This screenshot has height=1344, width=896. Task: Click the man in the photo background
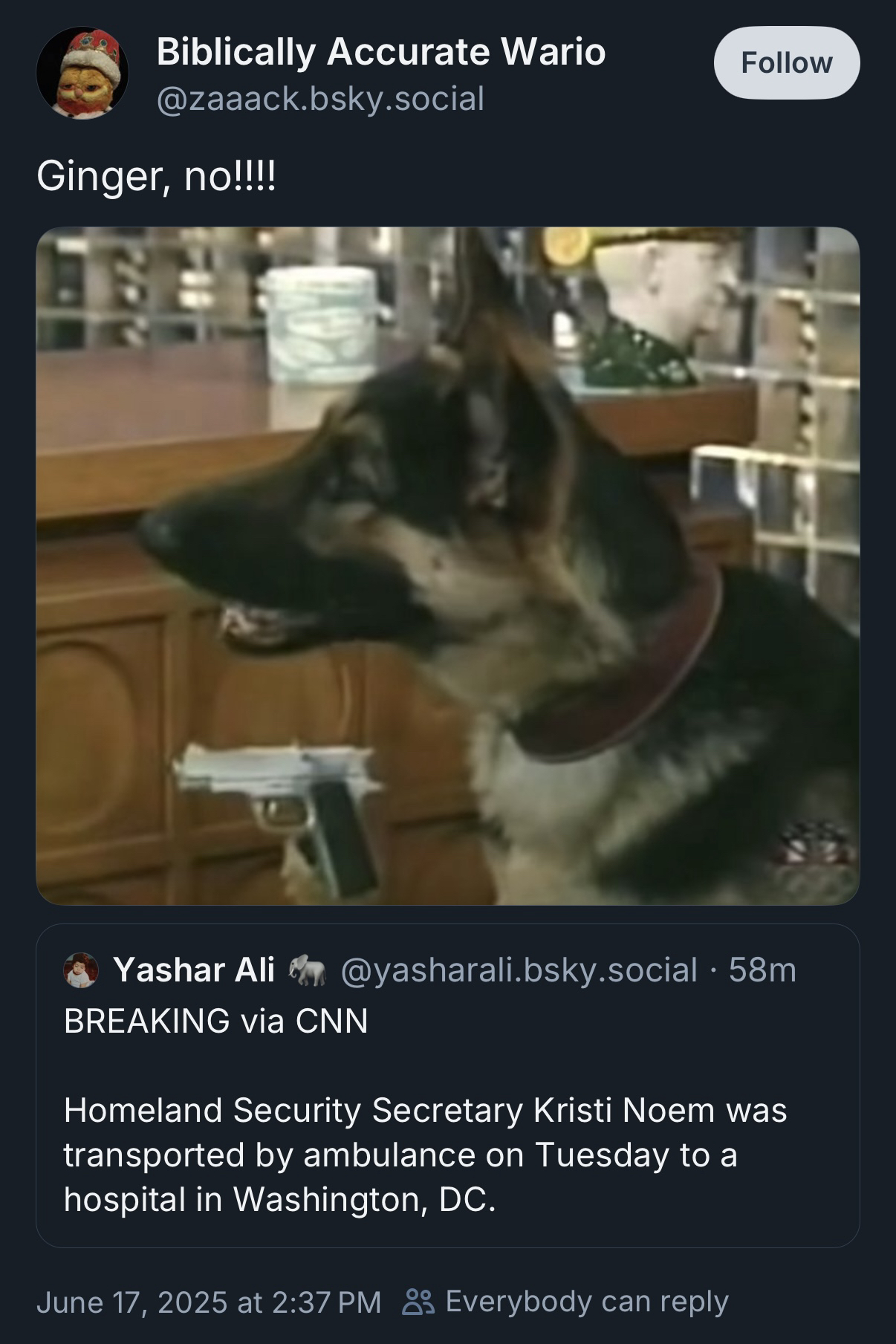pyautogui.click(x=654, y=312)
